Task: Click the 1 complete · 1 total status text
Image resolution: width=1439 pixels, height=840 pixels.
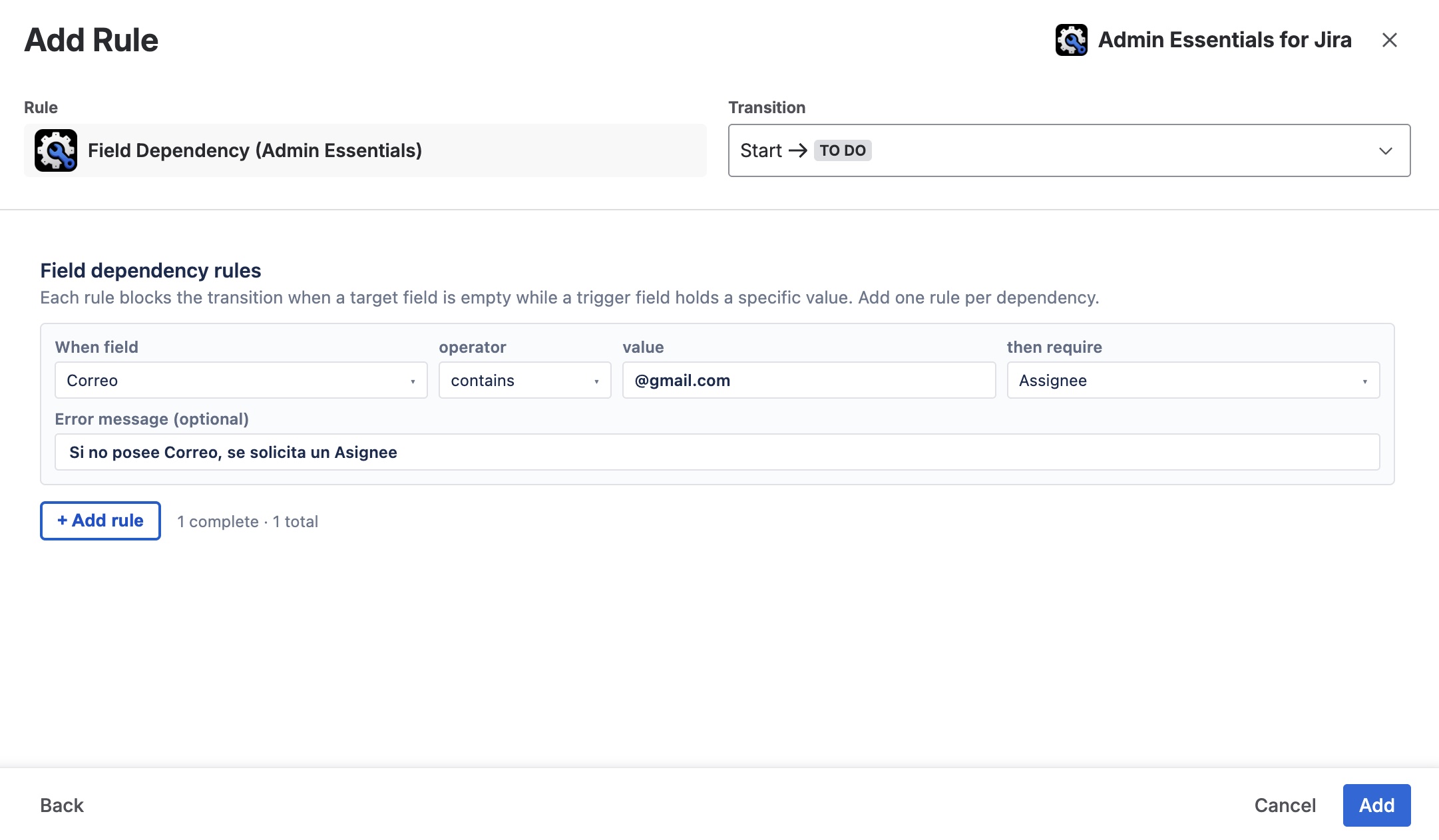Action: (248, 522)
